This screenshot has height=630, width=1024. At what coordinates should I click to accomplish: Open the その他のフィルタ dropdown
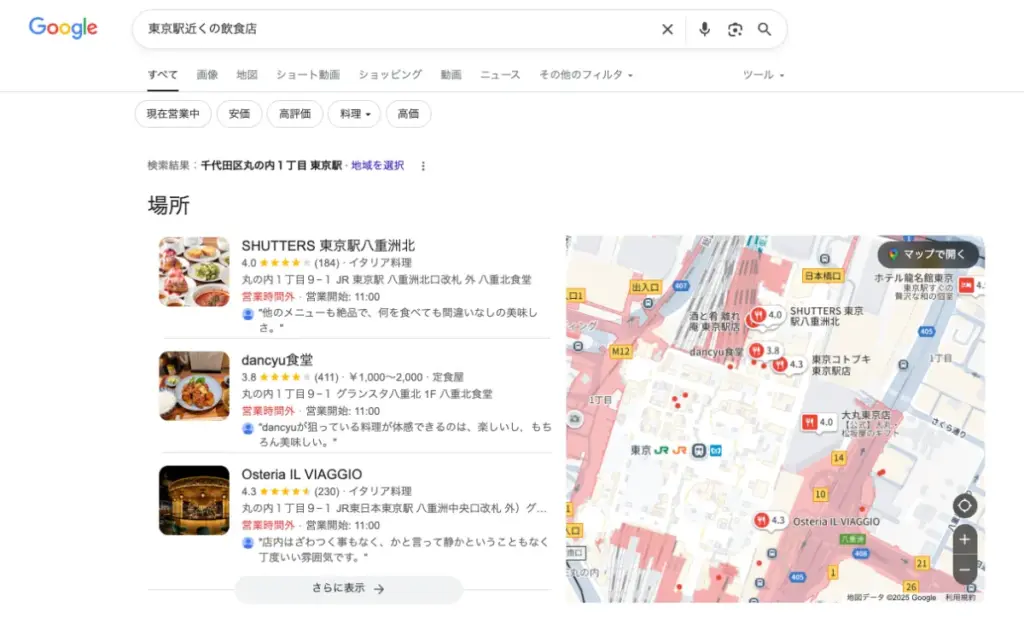585,75
